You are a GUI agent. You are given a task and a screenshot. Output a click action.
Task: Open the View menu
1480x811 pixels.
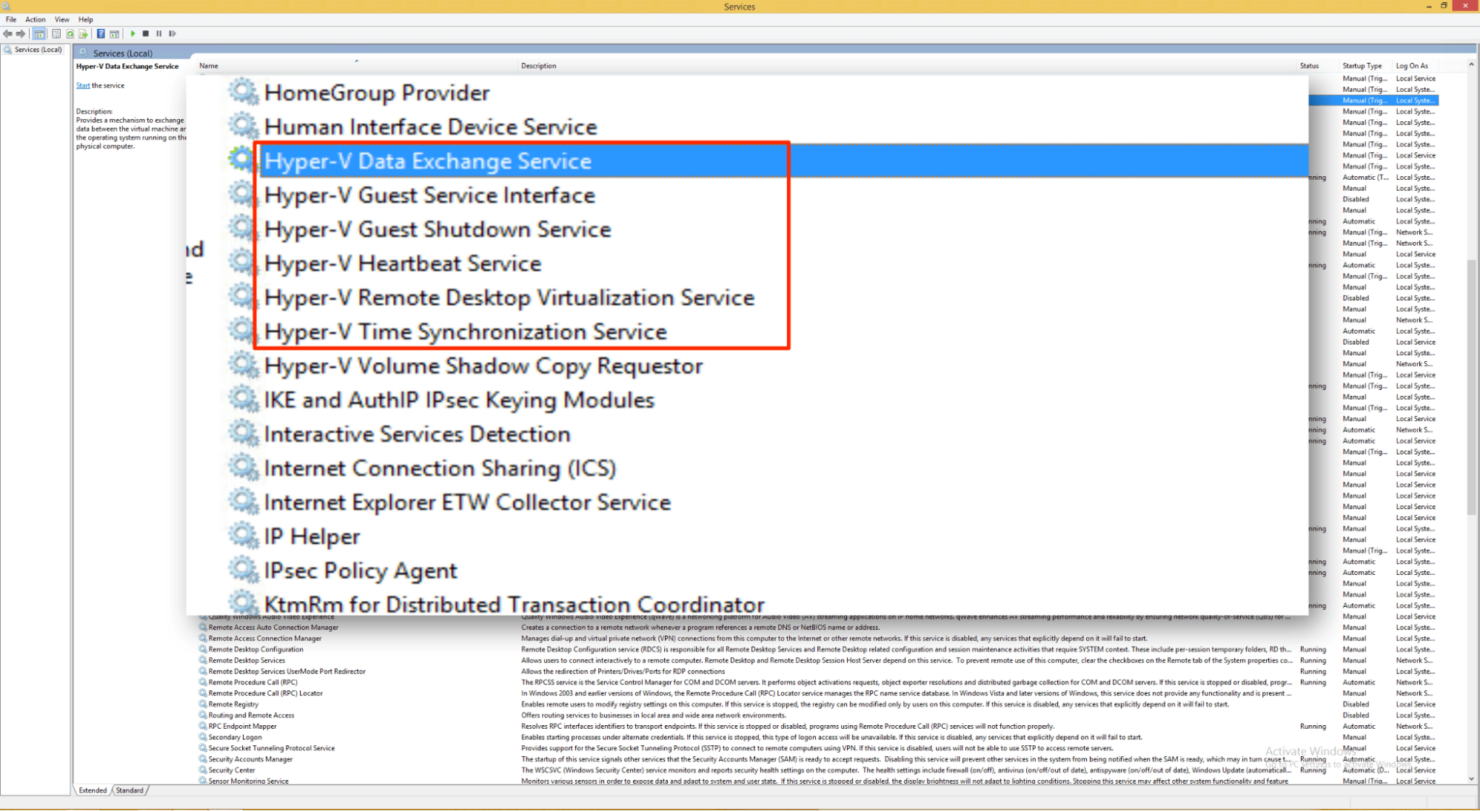click(61, 18)
